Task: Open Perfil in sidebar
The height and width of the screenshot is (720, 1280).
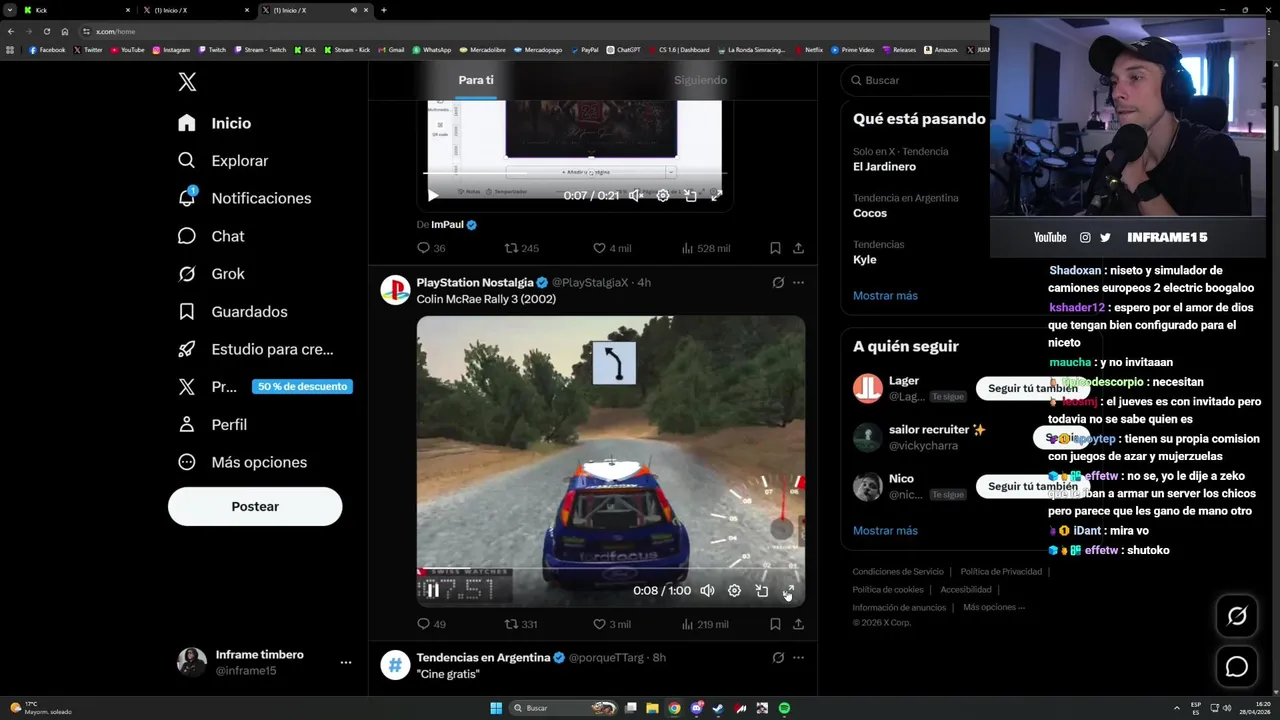Action: pyautogui.click(x=212, y=424)
